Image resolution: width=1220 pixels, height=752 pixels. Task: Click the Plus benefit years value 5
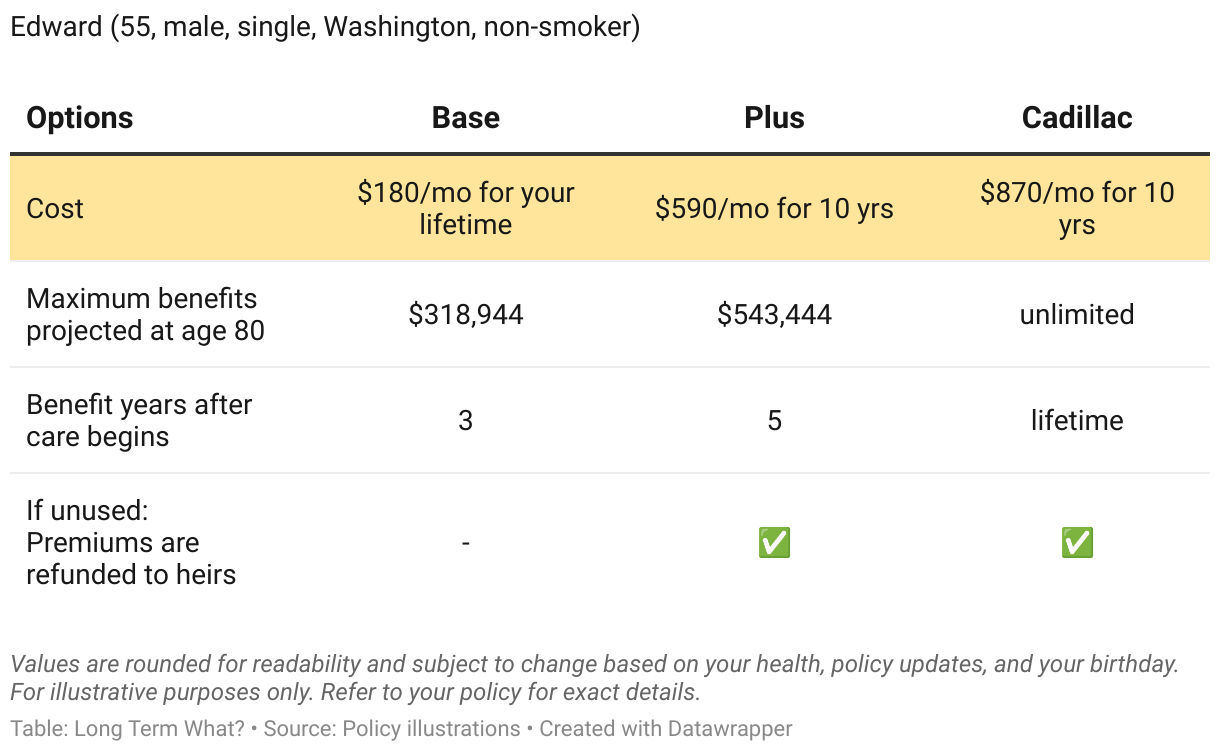click(x=774, y=421)
